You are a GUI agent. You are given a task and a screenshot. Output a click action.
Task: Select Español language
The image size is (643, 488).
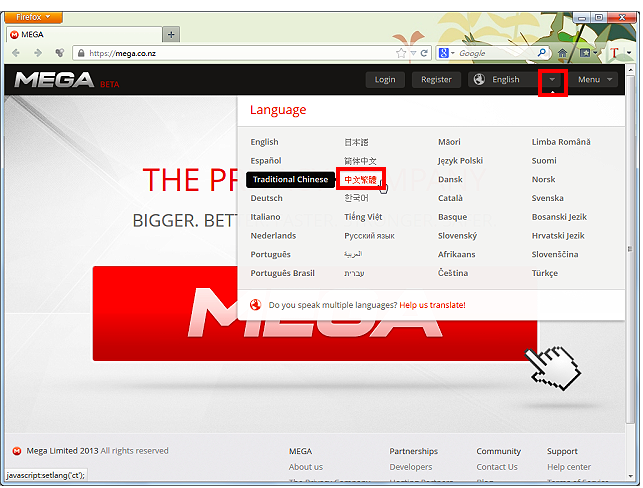click(x=266, y=161)
